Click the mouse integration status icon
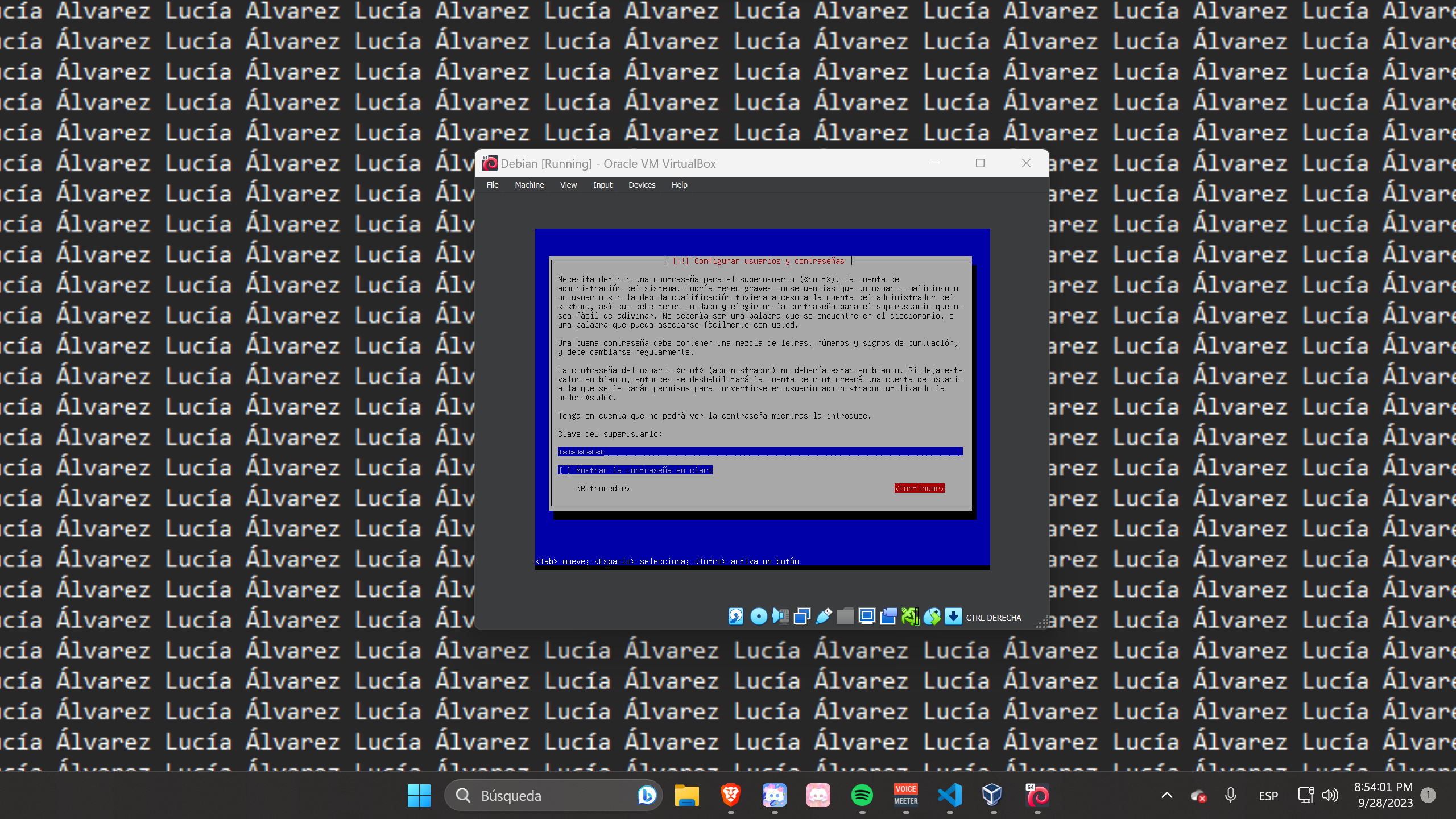This screenshot has height=819, width=1456. tap(932, 616)
